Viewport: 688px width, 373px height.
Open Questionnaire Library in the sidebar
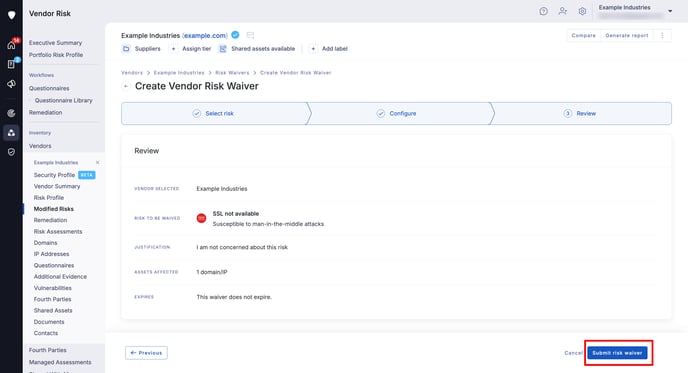[x=64, y=100]
